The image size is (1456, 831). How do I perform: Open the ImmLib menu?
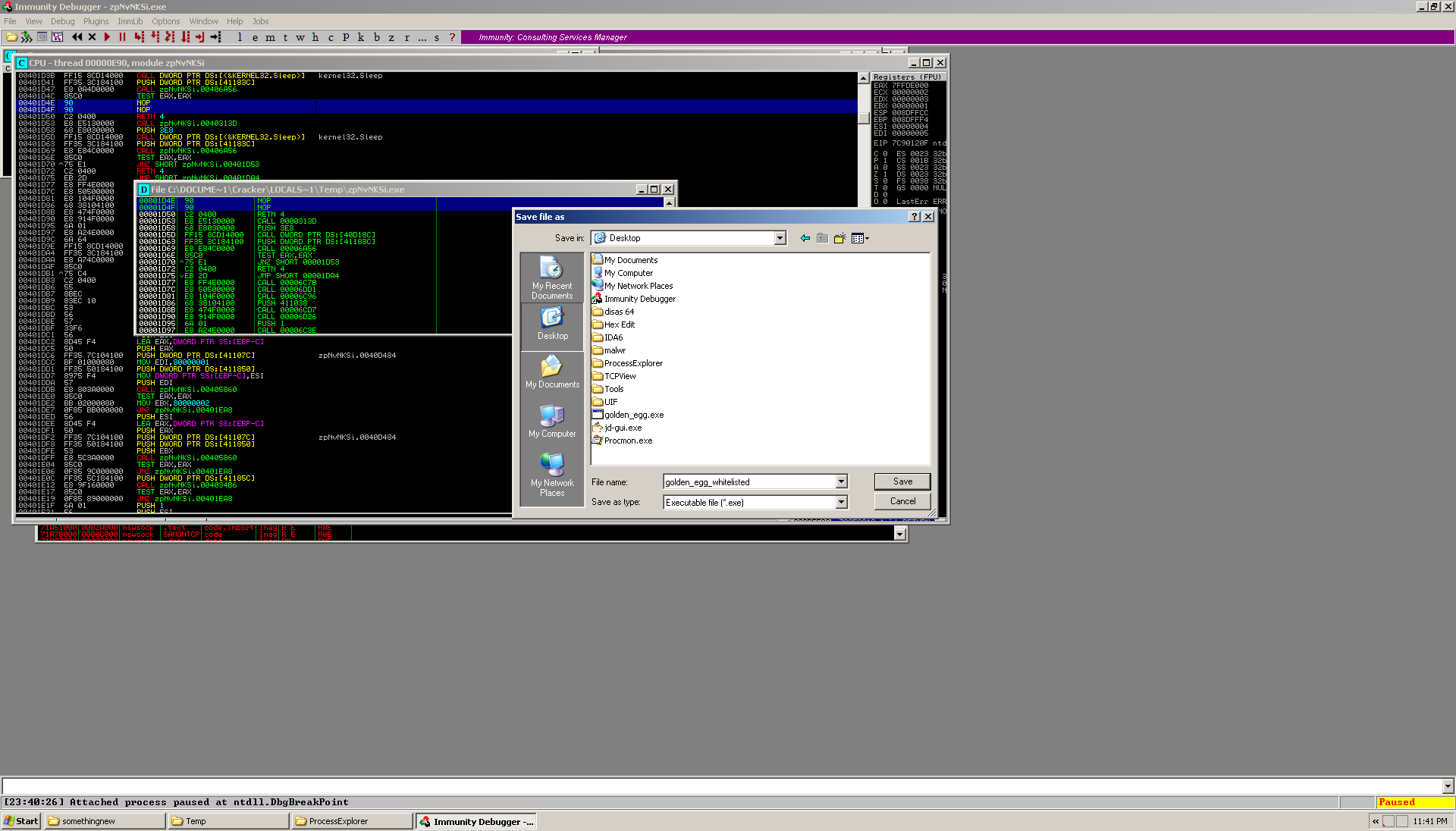click(x=130, y=21)
